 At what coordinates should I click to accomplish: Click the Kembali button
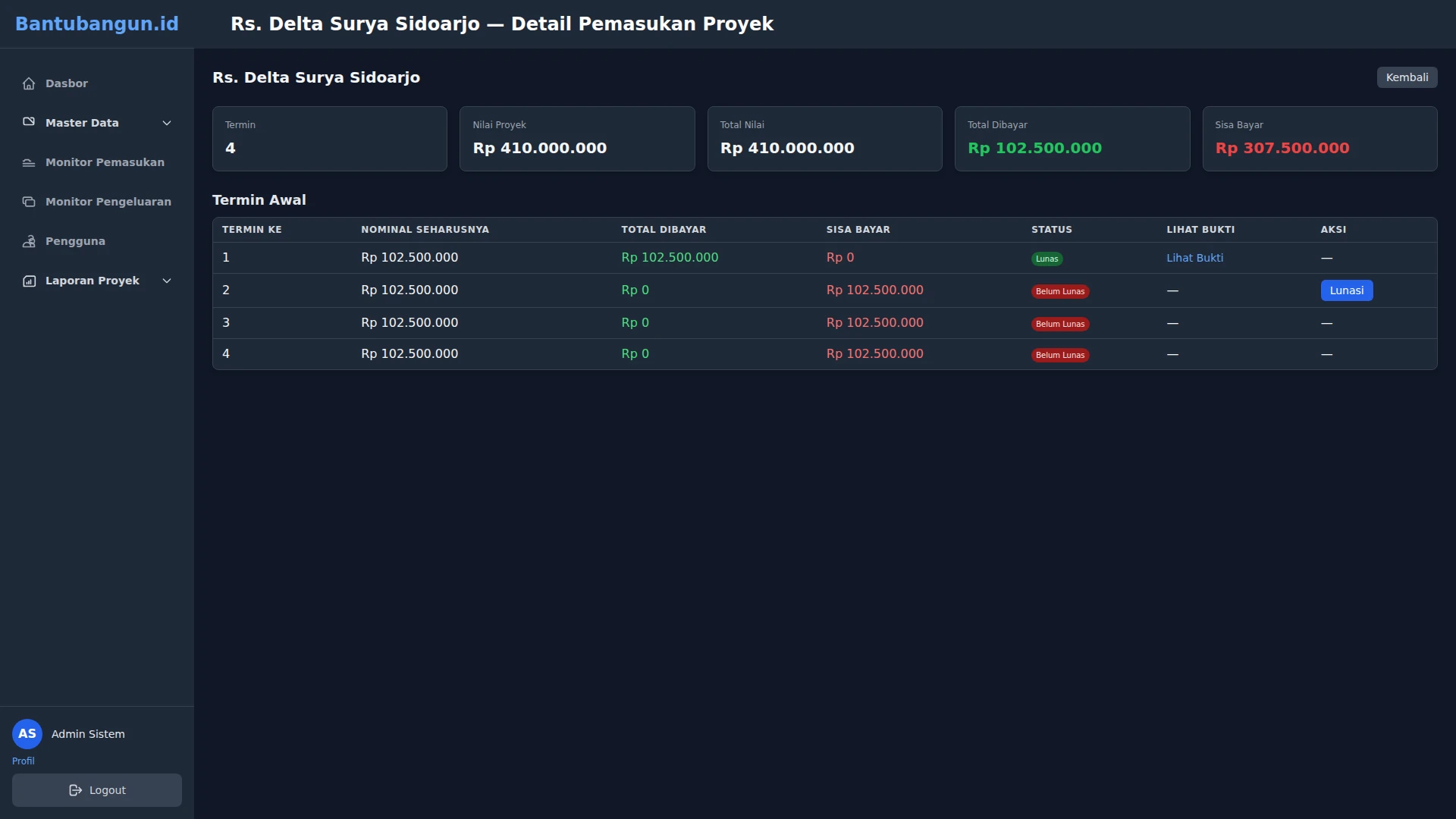(1407, 77)
